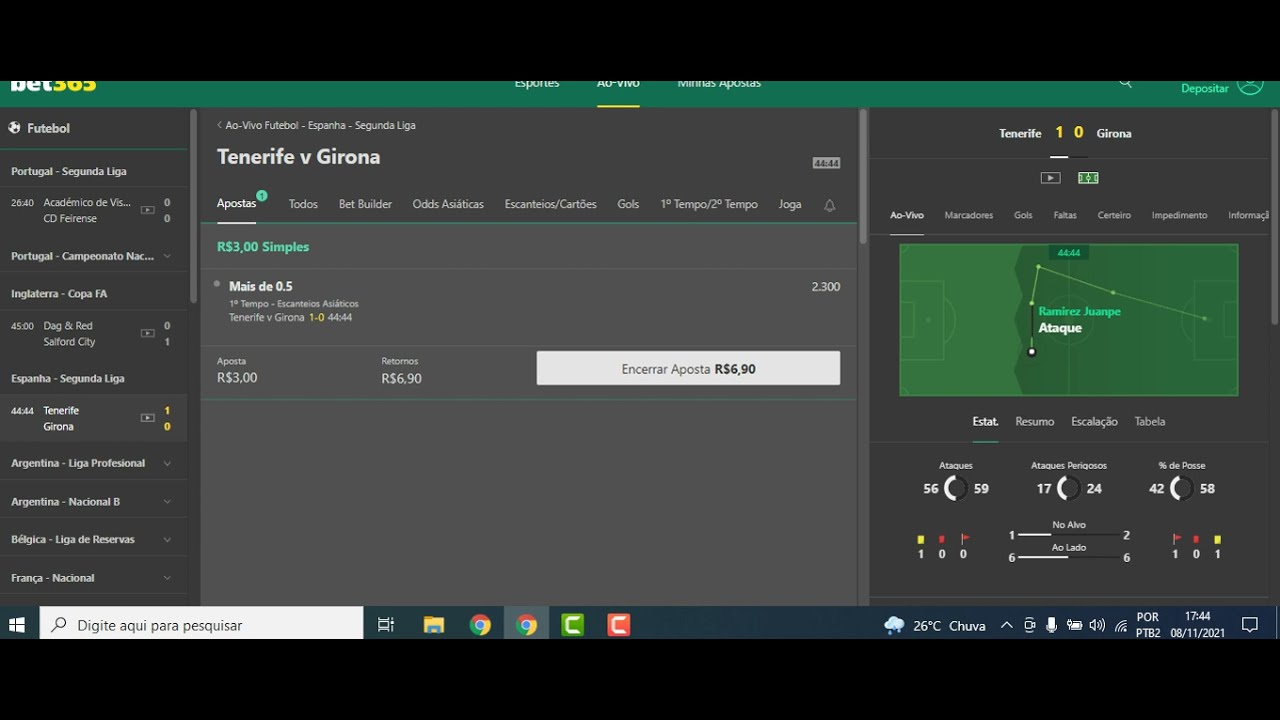Image resolution: width=1280 pixels, height=720 pixels.
Task: Click the 2.300 odds value
Action: (826, 287)
